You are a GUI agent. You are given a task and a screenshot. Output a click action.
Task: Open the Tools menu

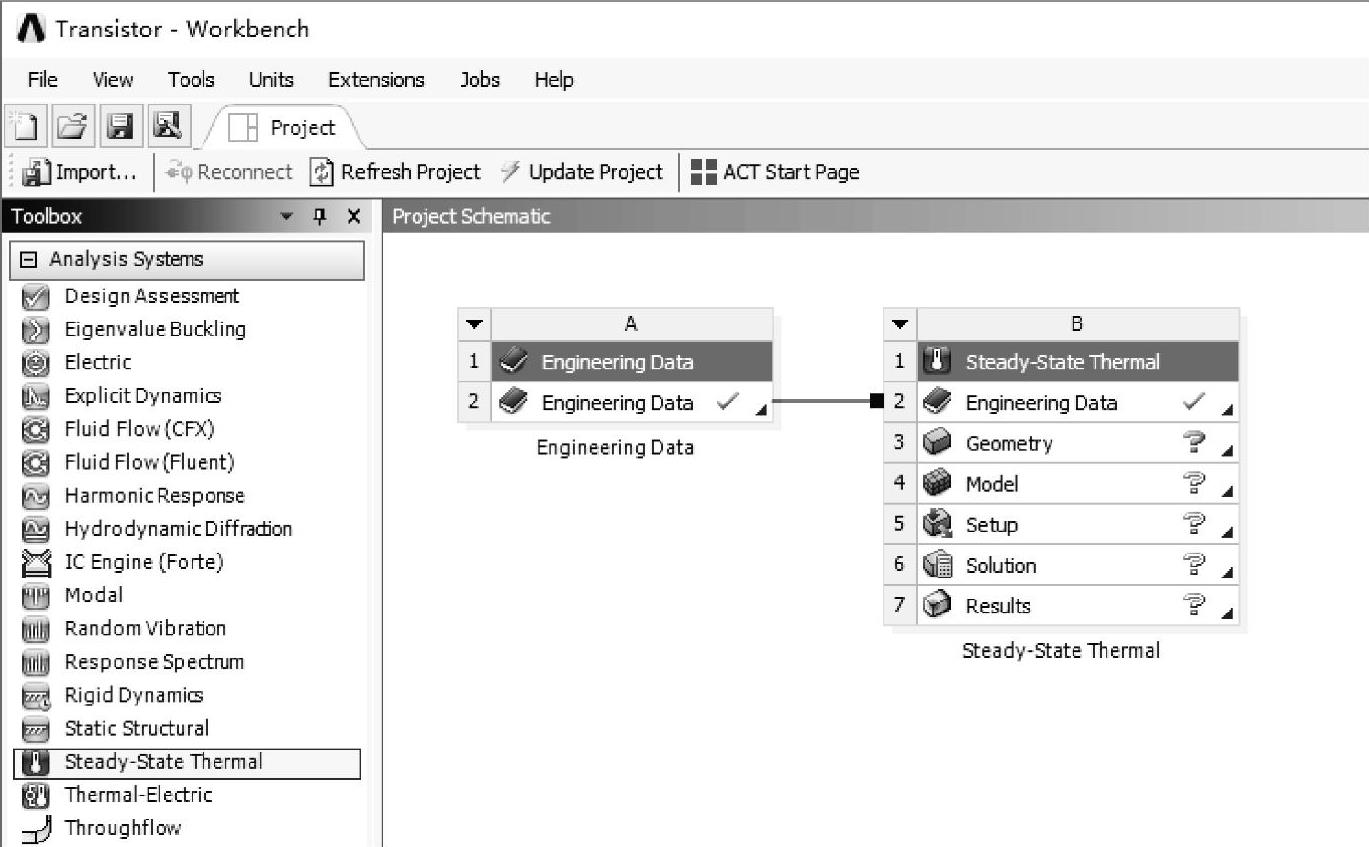191,80
